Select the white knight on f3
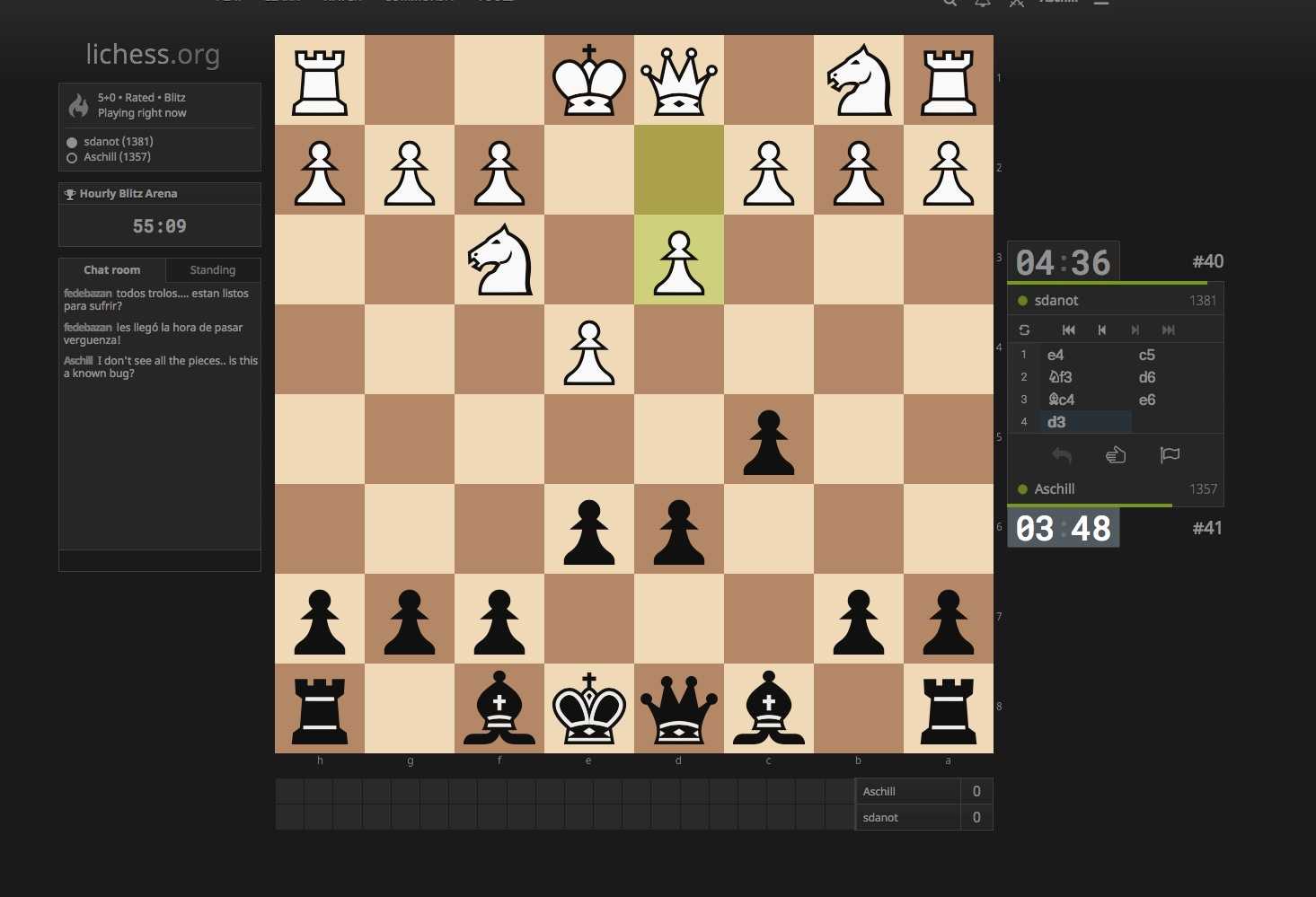 (499, 259)
